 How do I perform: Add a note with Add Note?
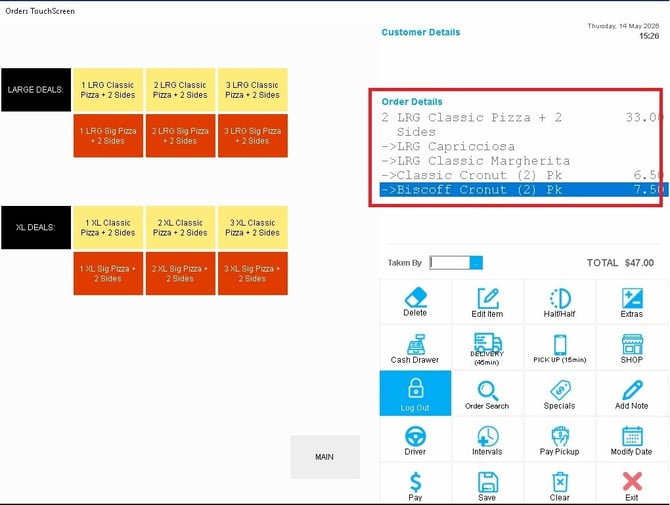pos(632,393)
